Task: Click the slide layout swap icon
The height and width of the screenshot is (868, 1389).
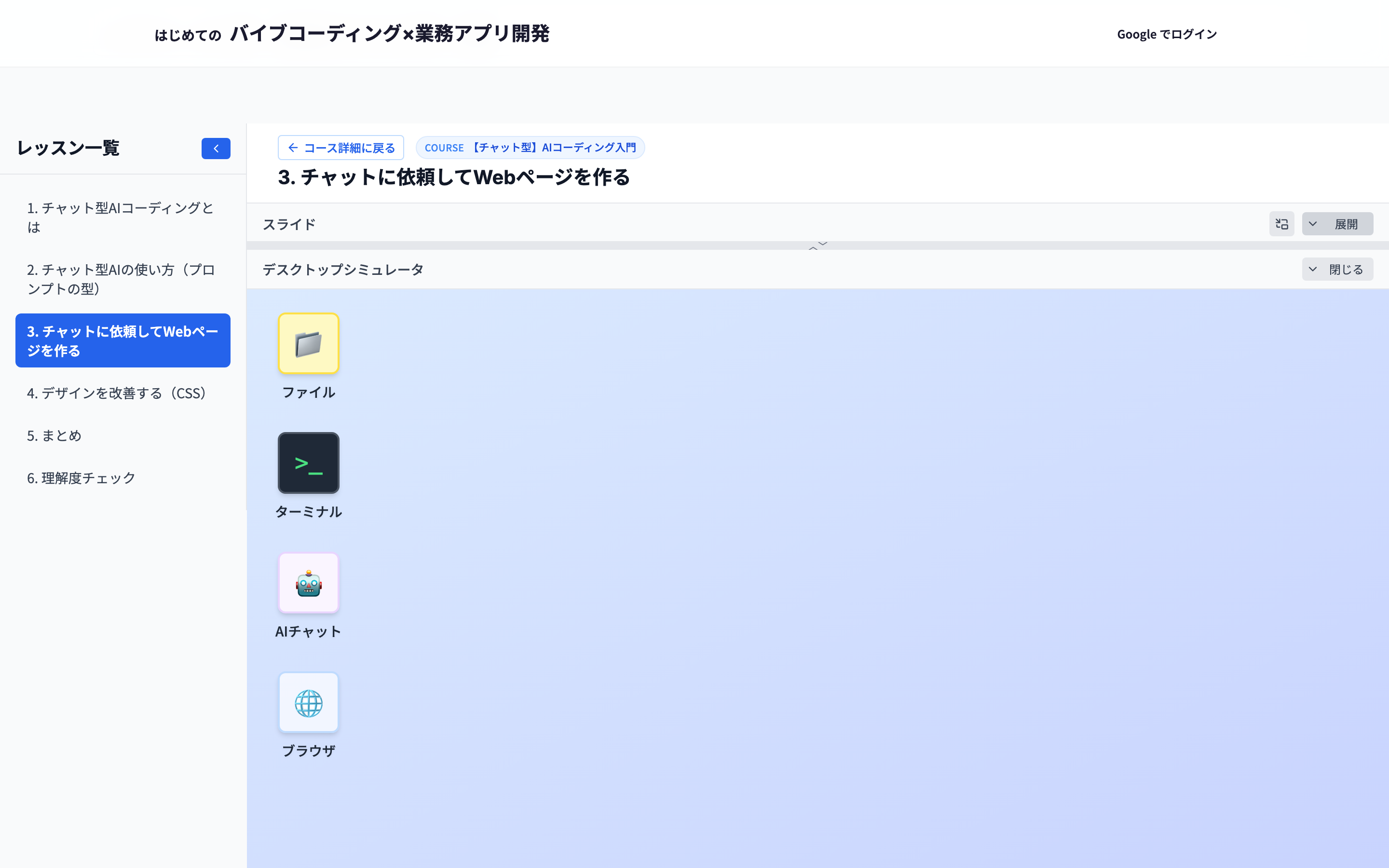Action: 1281,224
